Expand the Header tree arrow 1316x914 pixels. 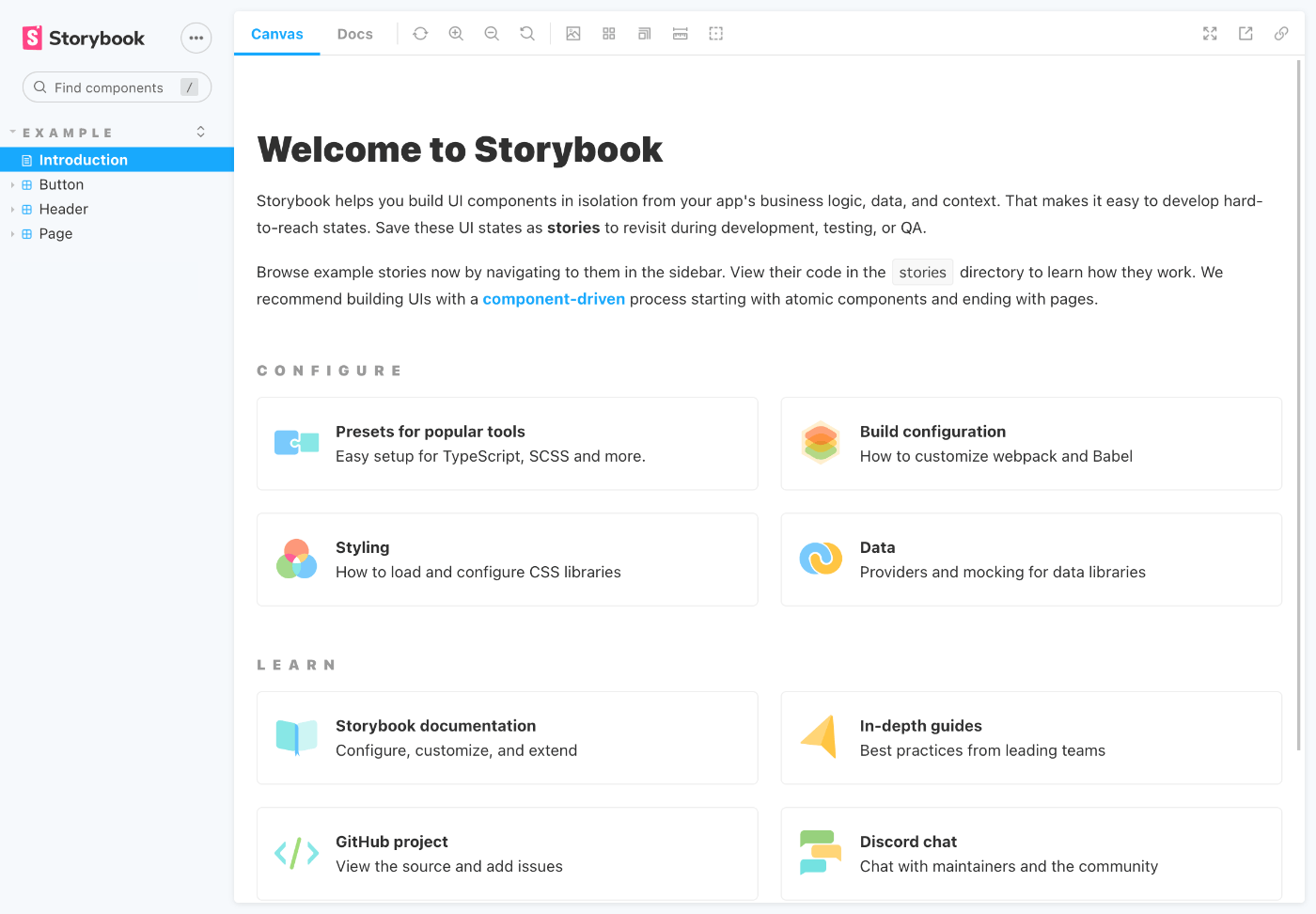(x=12, y=210)
